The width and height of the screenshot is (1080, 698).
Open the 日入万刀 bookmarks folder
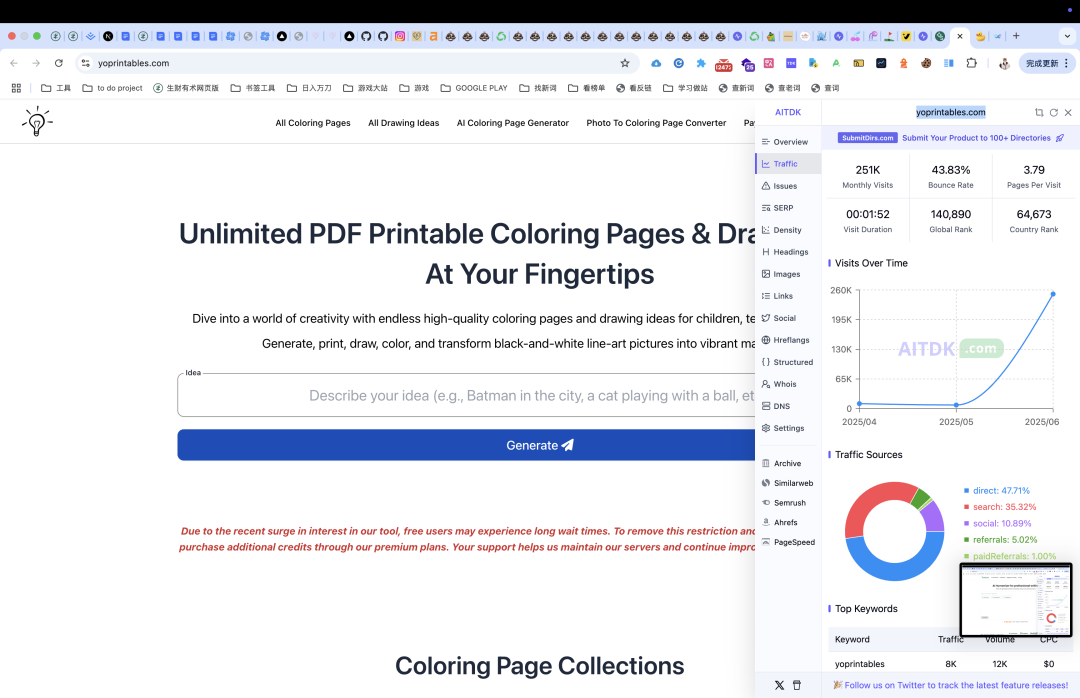(309, 88)
